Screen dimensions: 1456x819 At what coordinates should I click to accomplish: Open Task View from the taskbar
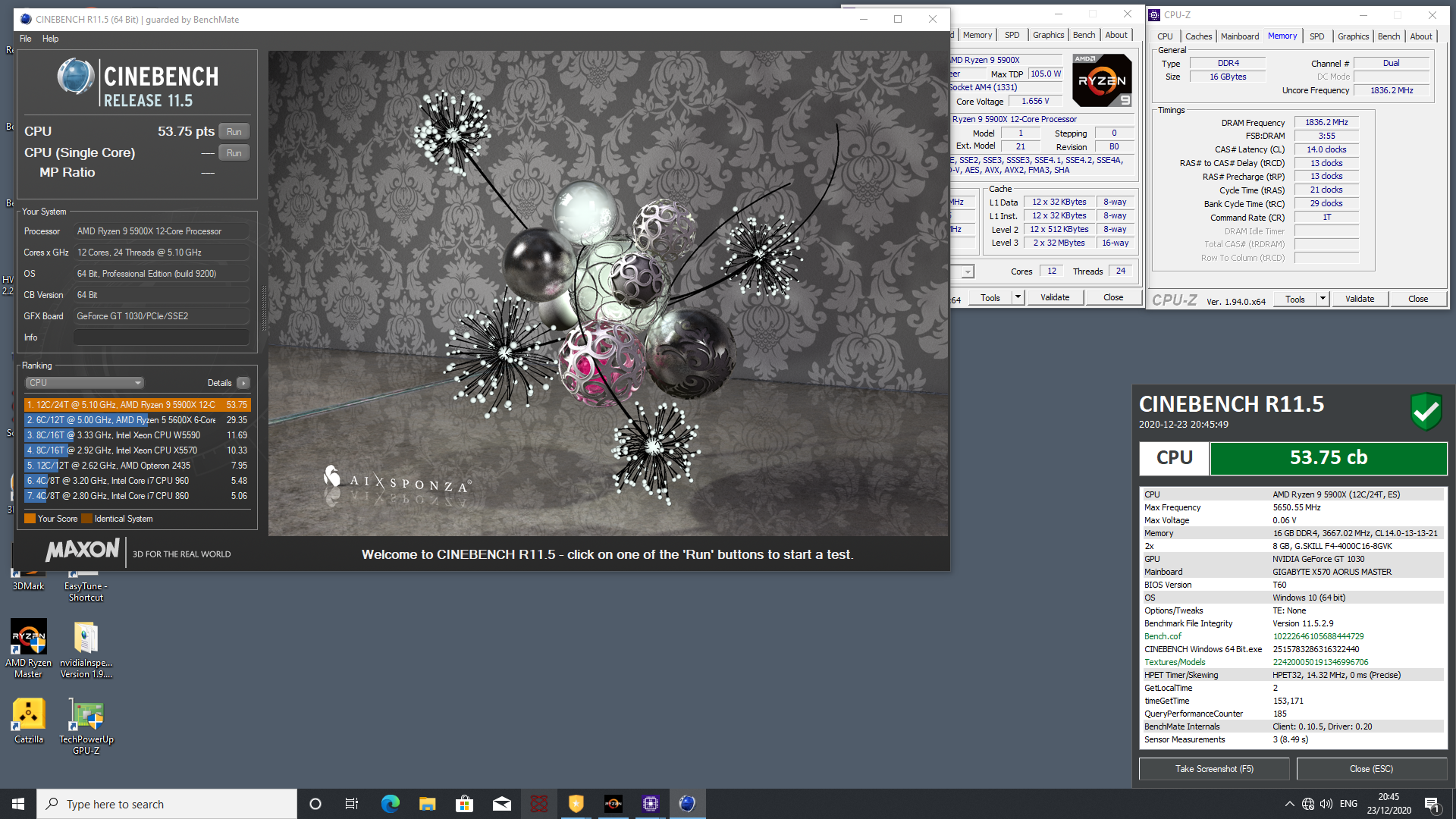tap(352, 804)
